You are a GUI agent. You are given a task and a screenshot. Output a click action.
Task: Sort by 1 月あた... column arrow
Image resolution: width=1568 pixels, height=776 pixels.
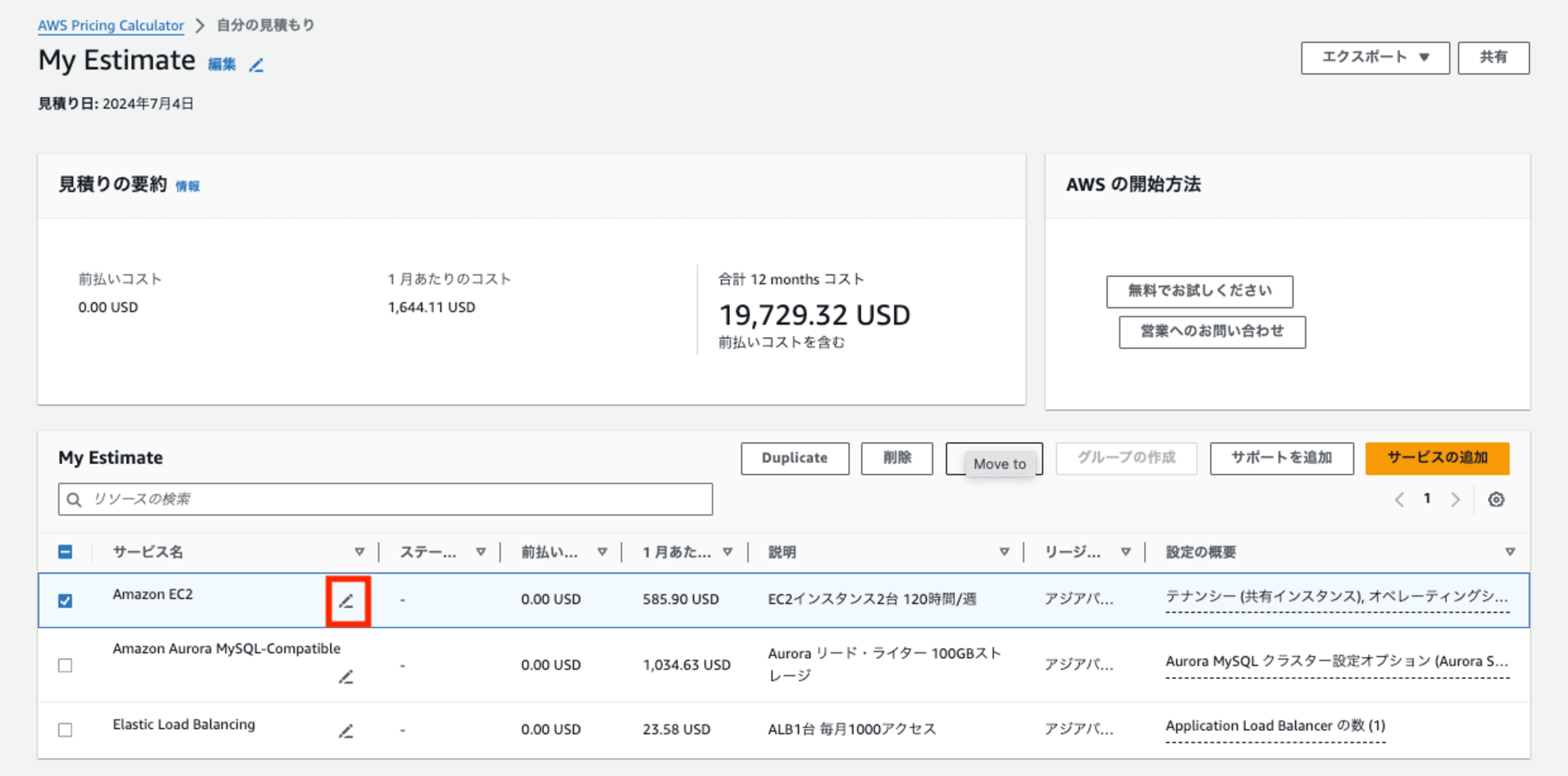pyautogui.click(x=728, y=552)
